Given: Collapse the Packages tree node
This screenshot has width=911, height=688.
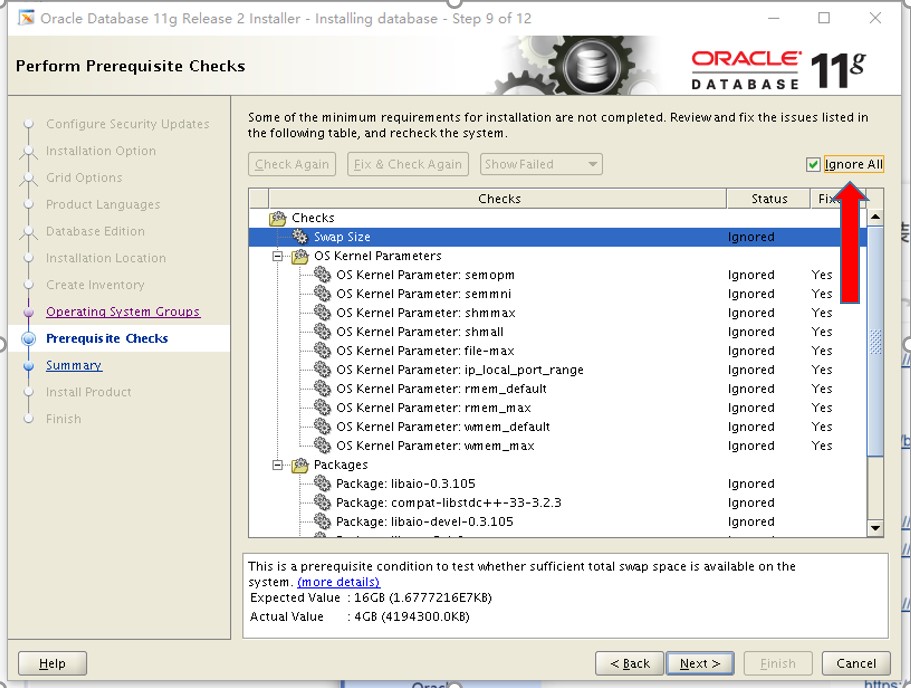Looking at the screenshot, I should coord(278,465).
